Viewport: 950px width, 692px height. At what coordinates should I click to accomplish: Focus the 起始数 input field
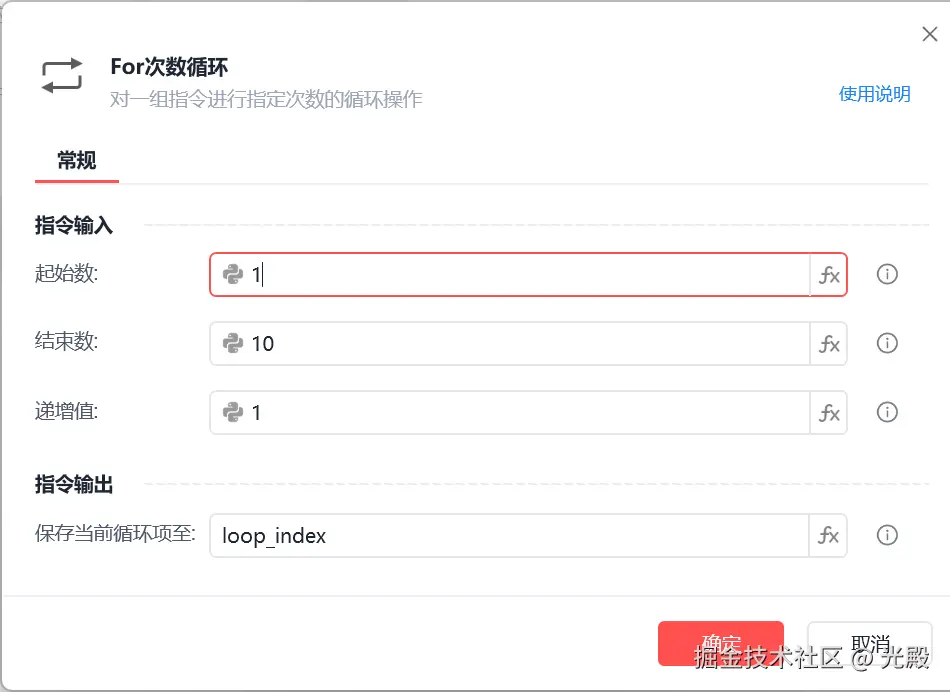tap(530, 275)
